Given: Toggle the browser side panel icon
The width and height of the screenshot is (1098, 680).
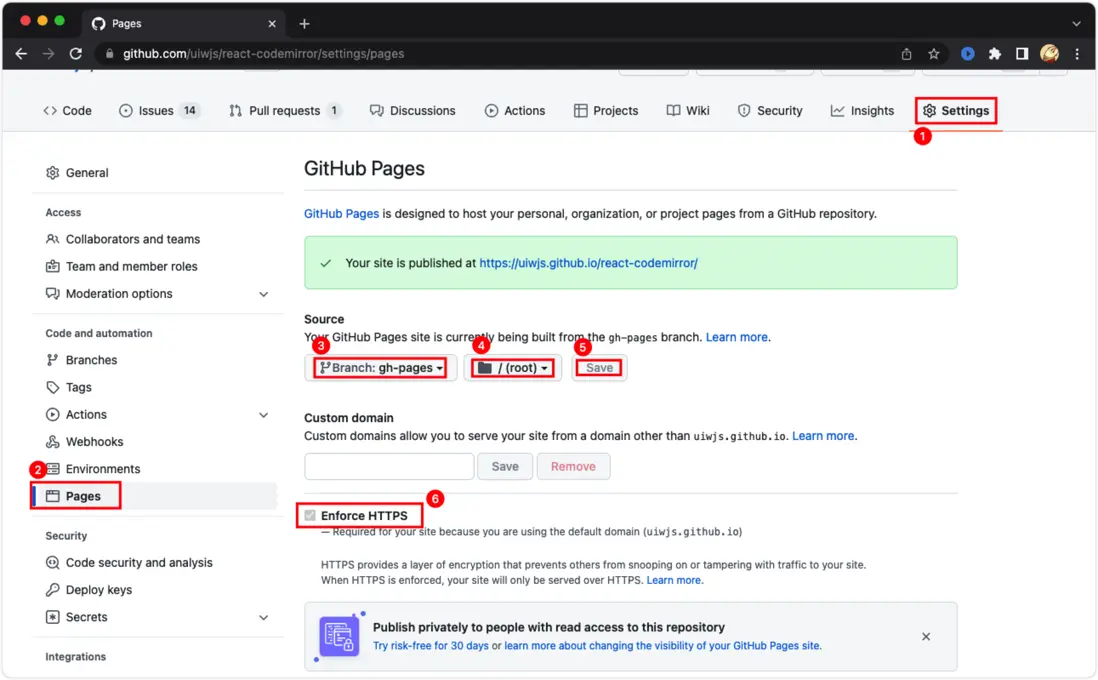Looking at the screenshot, I should 1022,54.
